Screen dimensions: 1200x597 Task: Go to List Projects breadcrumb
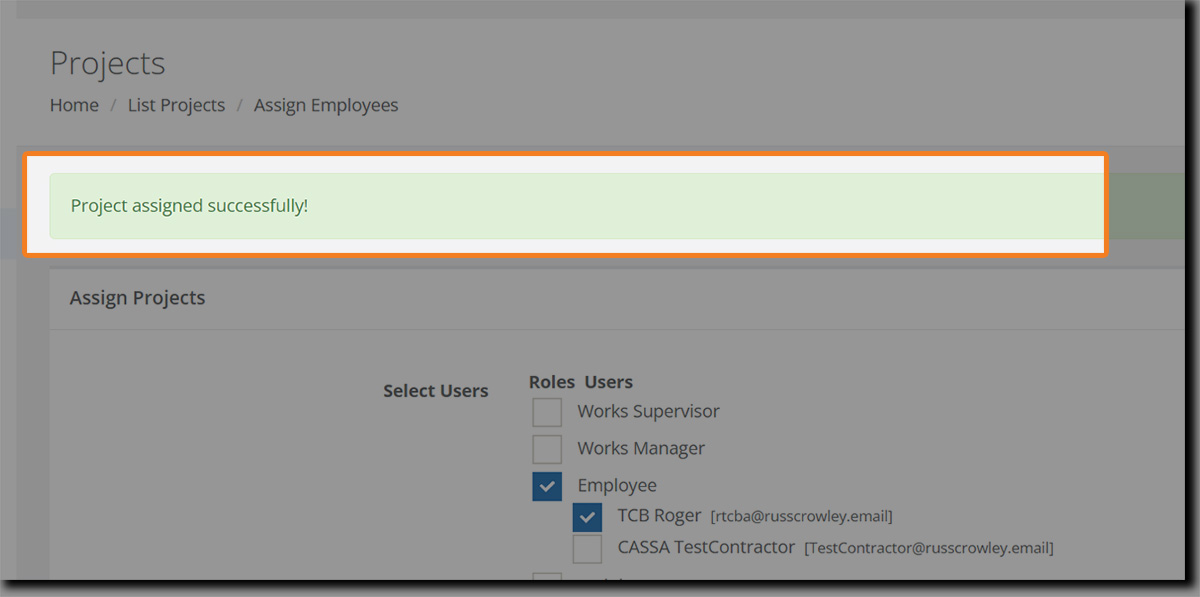[x=176, y=105]
